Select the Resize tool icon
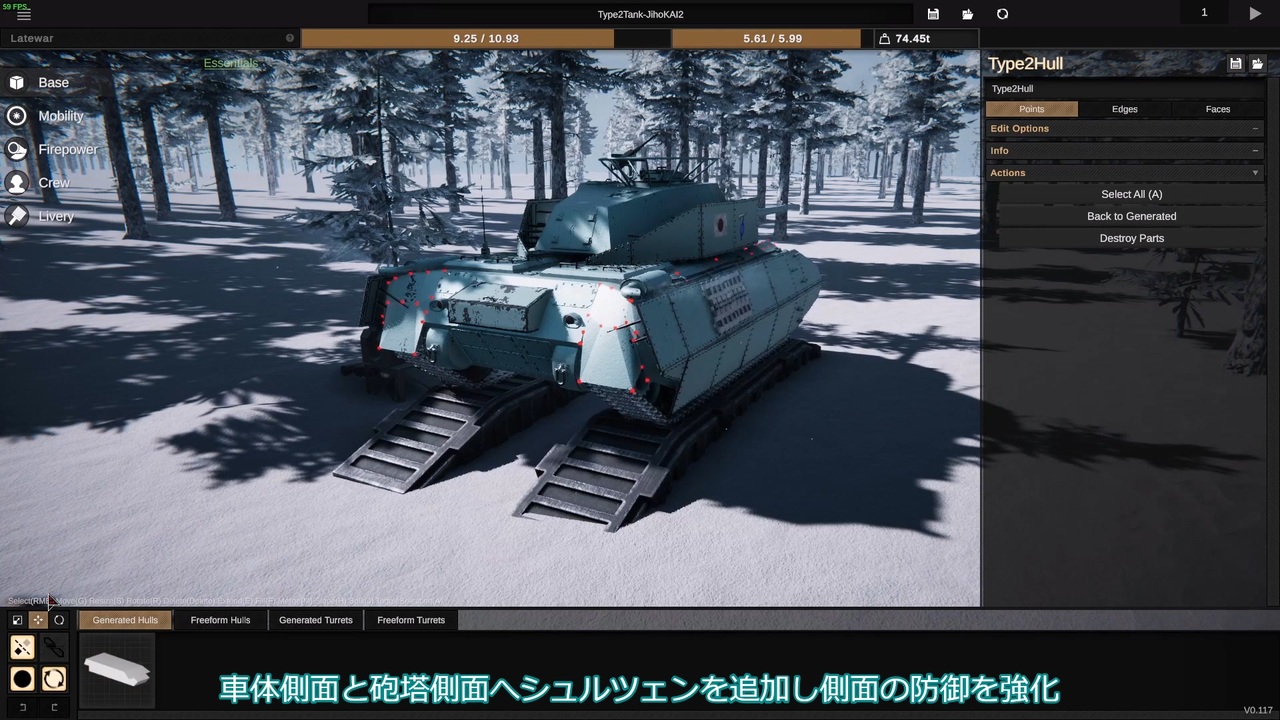This screenshot has height=720, width=1280. (17, 620)
